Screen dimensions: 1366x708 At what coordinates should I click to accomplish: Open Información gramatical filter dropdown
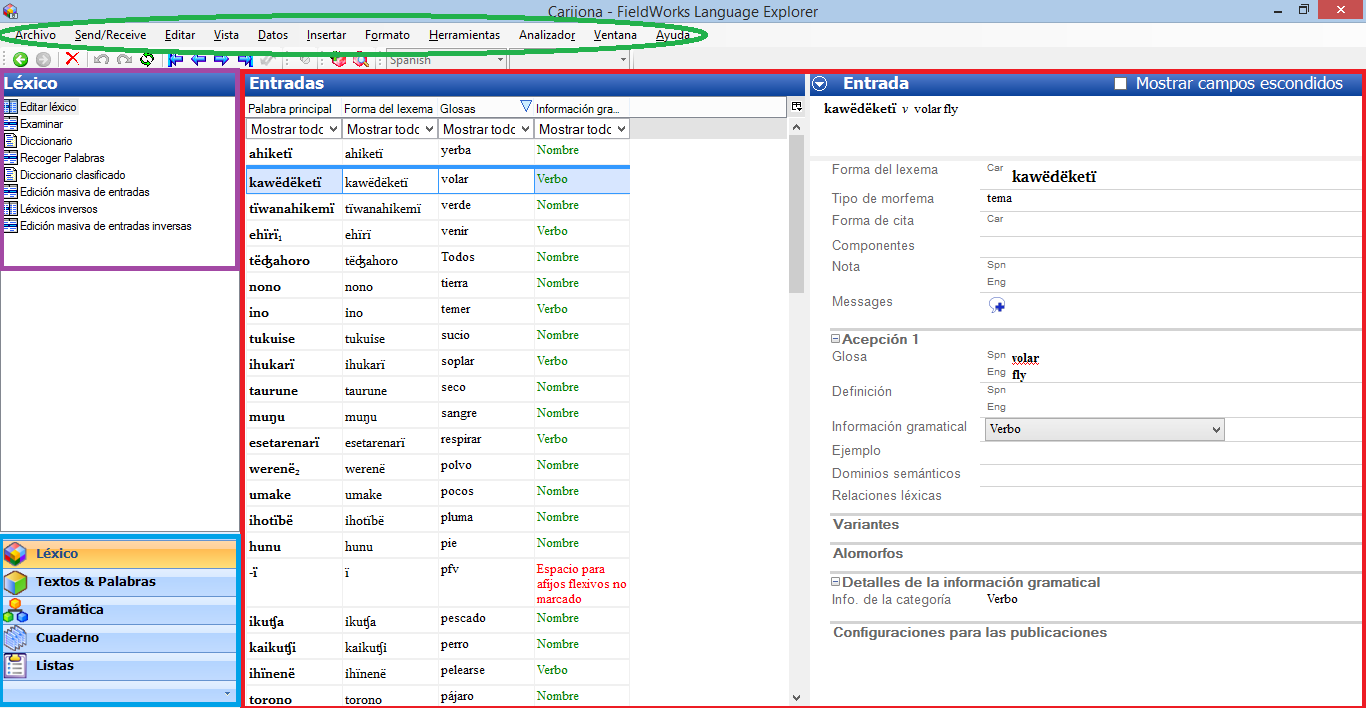click(582, 129)
